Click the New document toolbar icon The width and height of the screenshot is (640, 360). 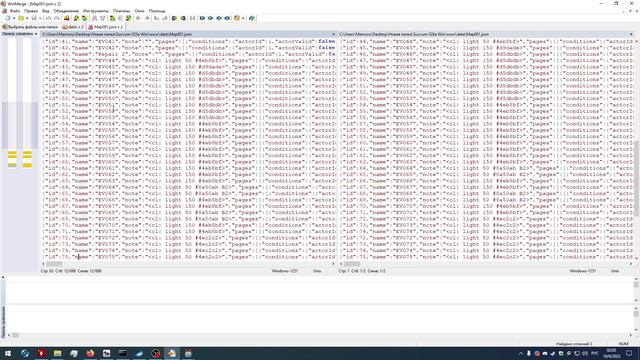[x=7, y=18]
